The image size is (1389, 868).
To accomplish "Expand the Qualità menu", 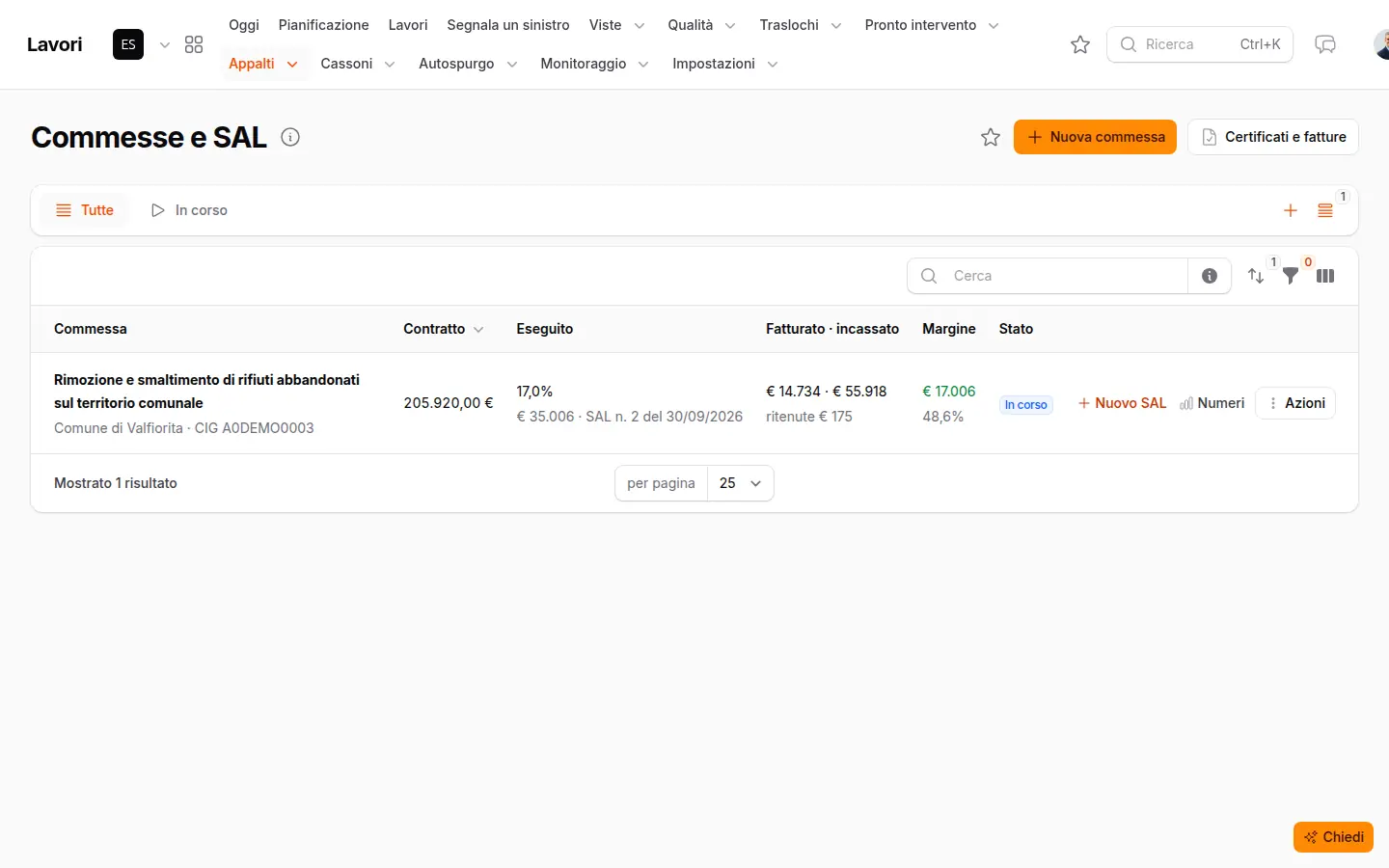I will pyautogui.click(x=702, y=25).
